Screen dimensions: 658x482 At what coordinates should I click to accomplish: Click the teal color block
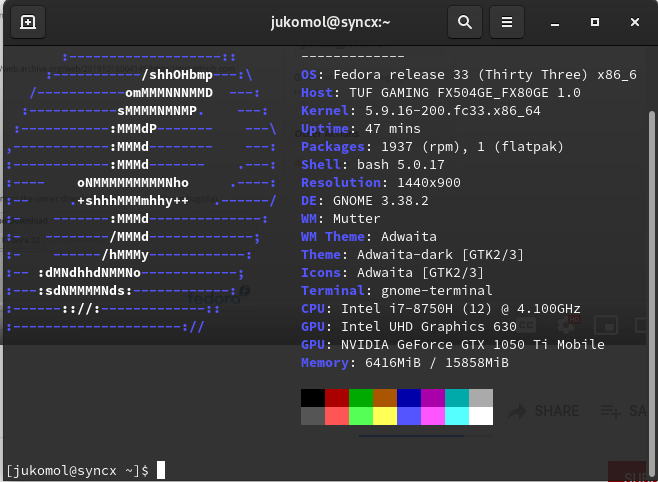point(457,398)
